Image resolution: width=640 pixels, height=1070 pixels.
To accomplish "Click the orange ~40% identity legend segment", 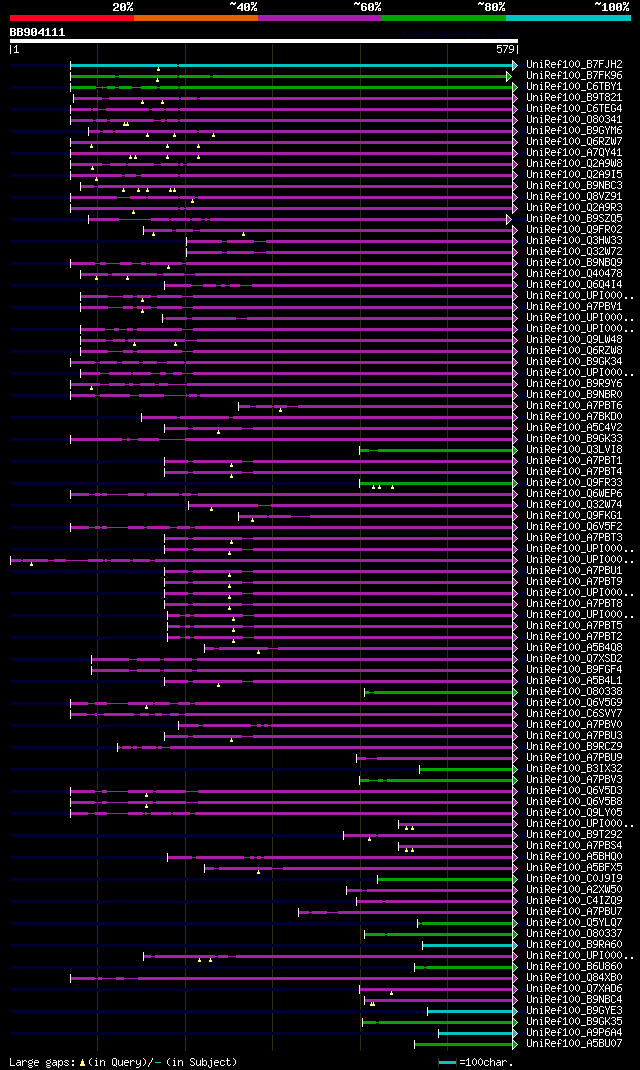I will pyautogui.click(x=196, y=18).
